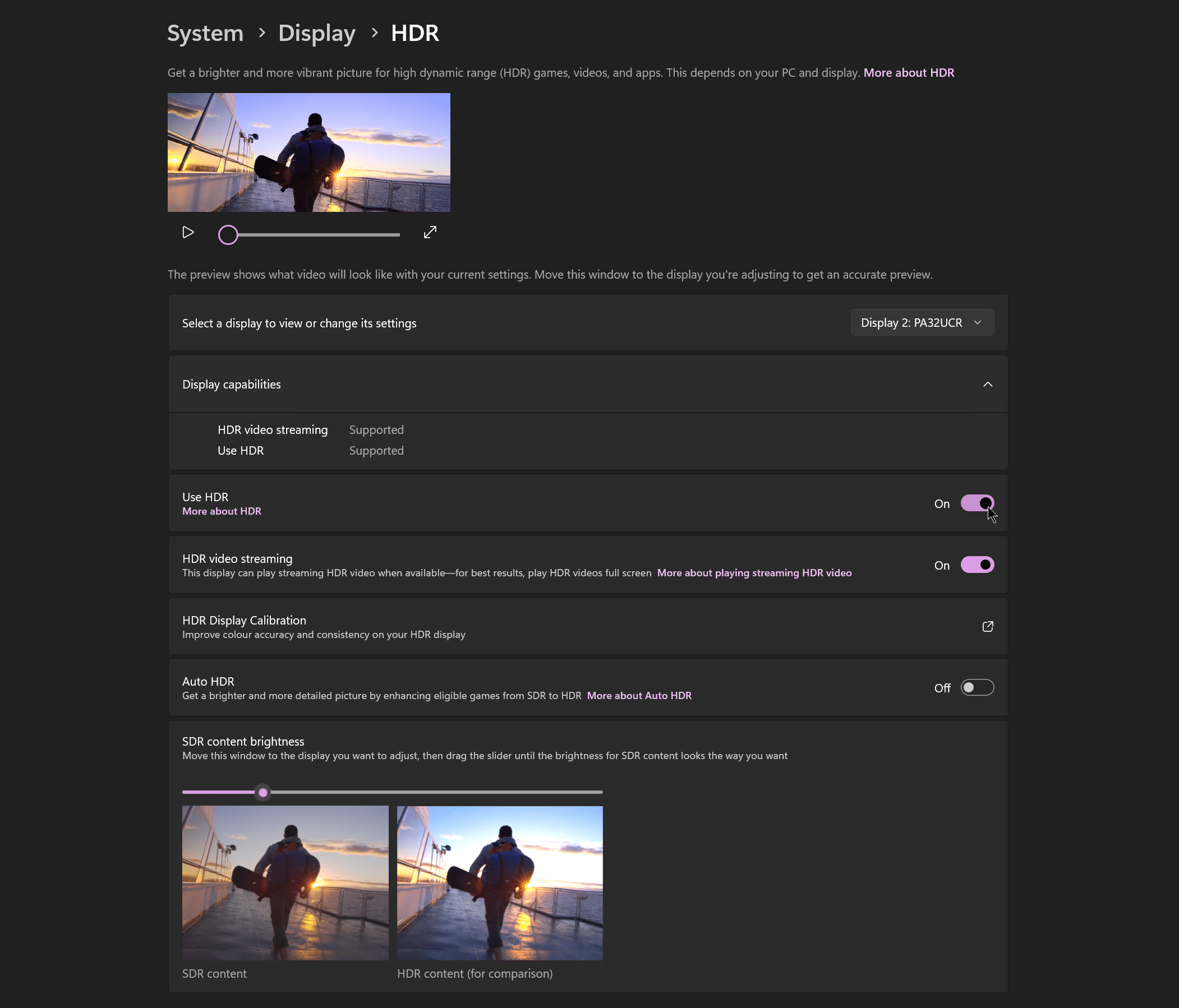
Task: Click More about HDR under Use HDR
Action: click(222, 511)
